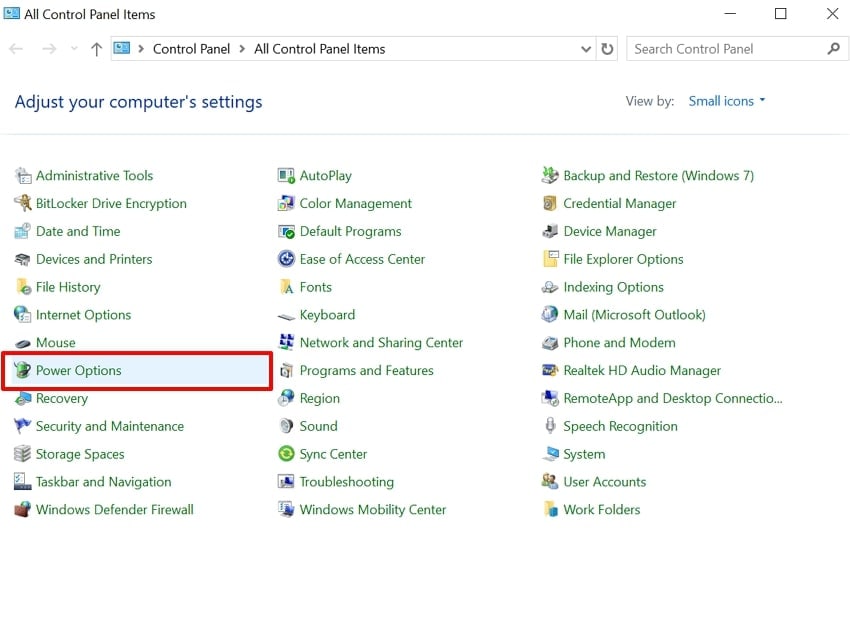Open the Mouse icon
The width and height of the screenshot is (850, 638).
pos(23,343)
